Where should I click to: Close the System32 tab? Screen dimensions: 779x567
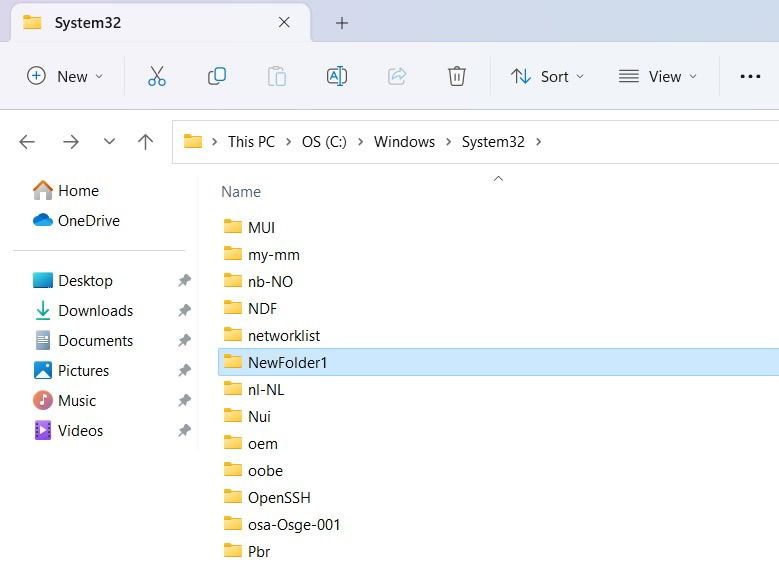(284, 22)
